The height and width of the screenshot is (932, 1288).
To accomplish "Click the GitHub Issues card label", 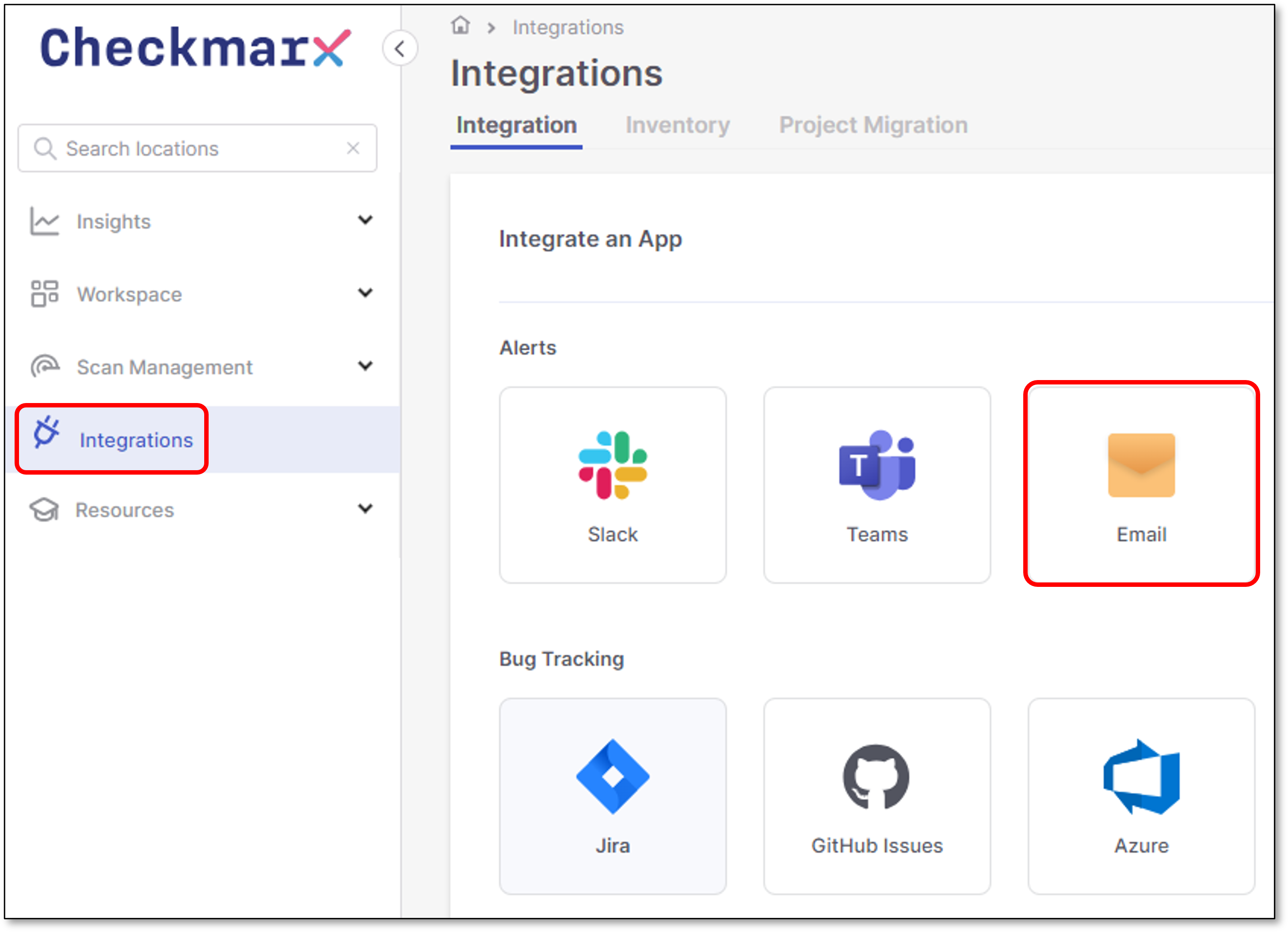I will [x=877, y=846].
